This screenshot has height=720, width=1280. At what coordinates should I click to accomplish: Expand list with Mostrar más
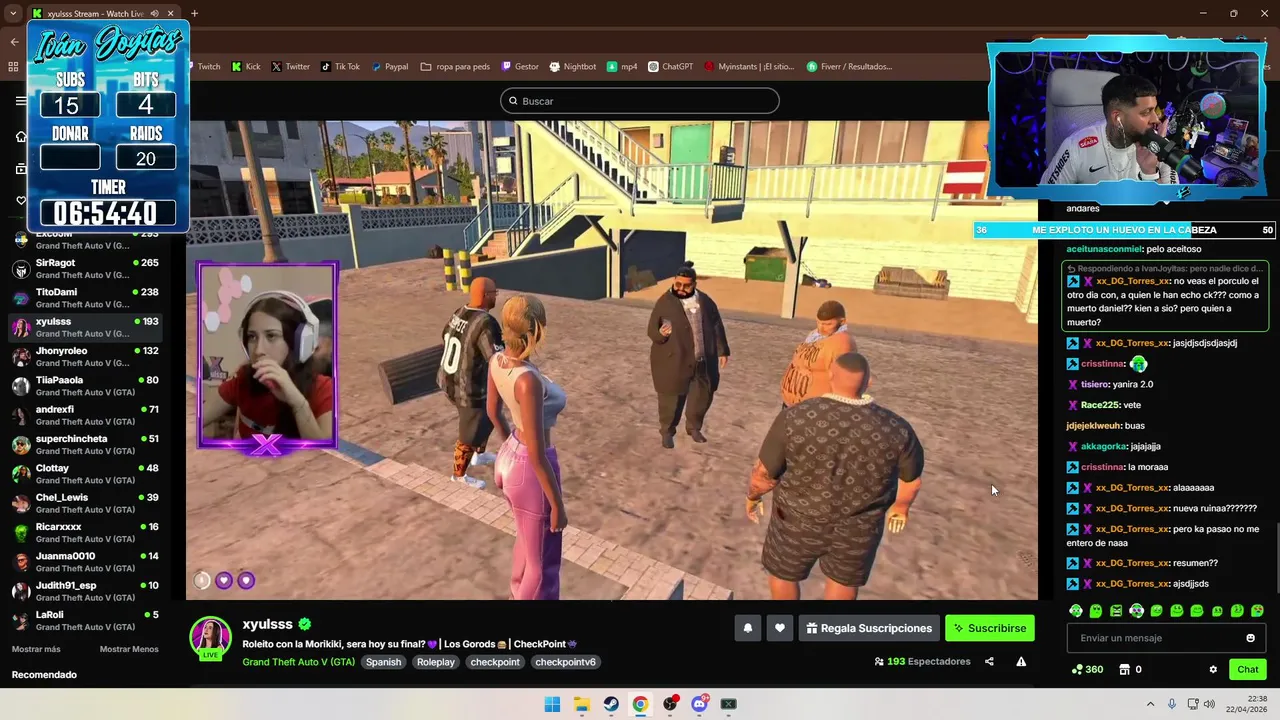coord(36,649)
